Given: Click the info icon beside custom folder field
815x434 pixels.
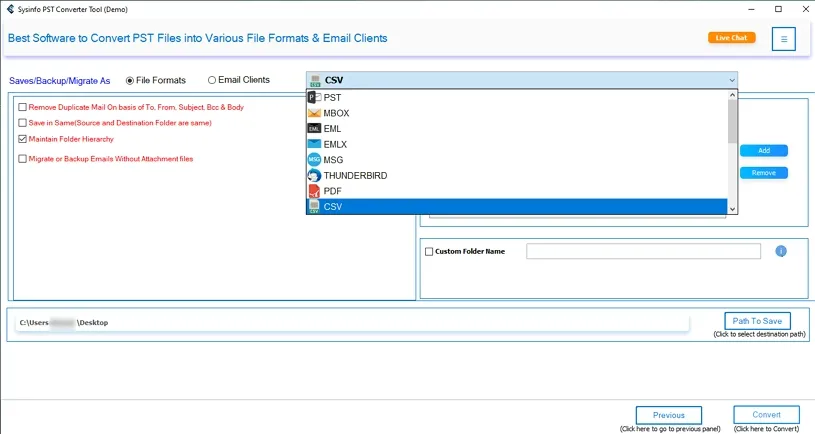Looking at the screenshot, I should pyautogui.click(x=781, y=251).
